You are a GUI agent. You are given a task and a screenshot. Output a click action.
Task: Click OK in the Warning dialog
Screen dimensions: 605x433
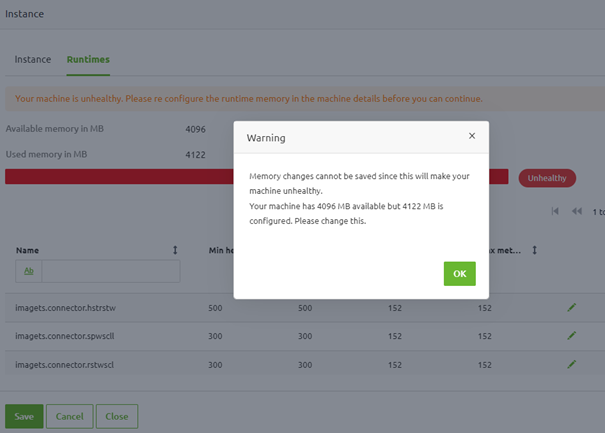[x=459, y=274]
